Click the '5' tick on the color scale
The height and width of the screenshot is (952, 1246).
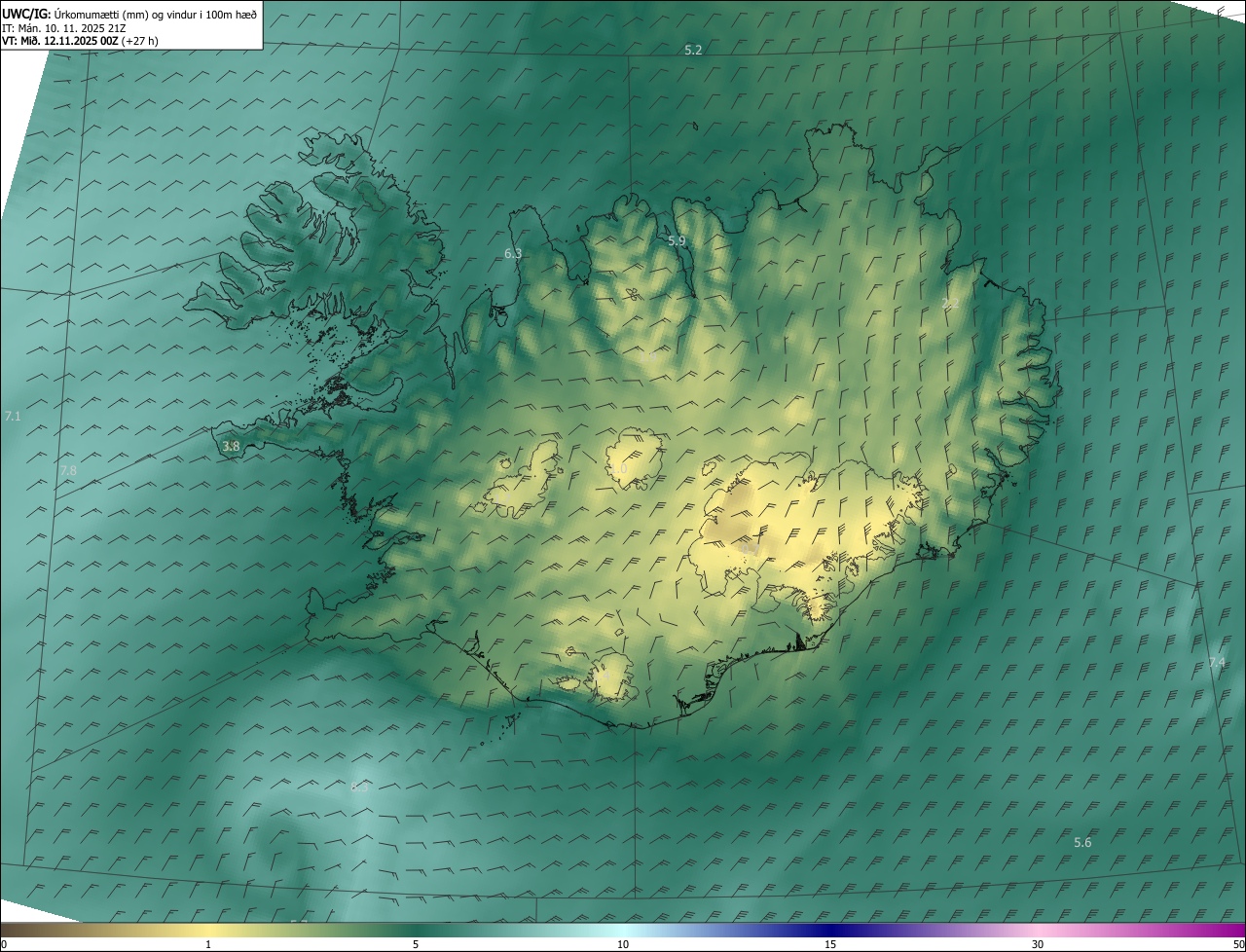(x=416, y=944)
